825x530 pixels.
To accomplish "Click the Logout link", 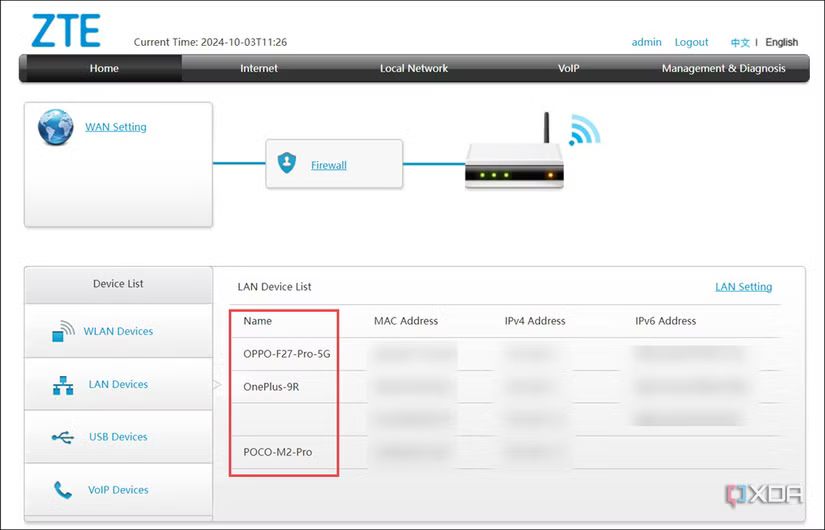I will pyautogui.click(x=691, y=42).
